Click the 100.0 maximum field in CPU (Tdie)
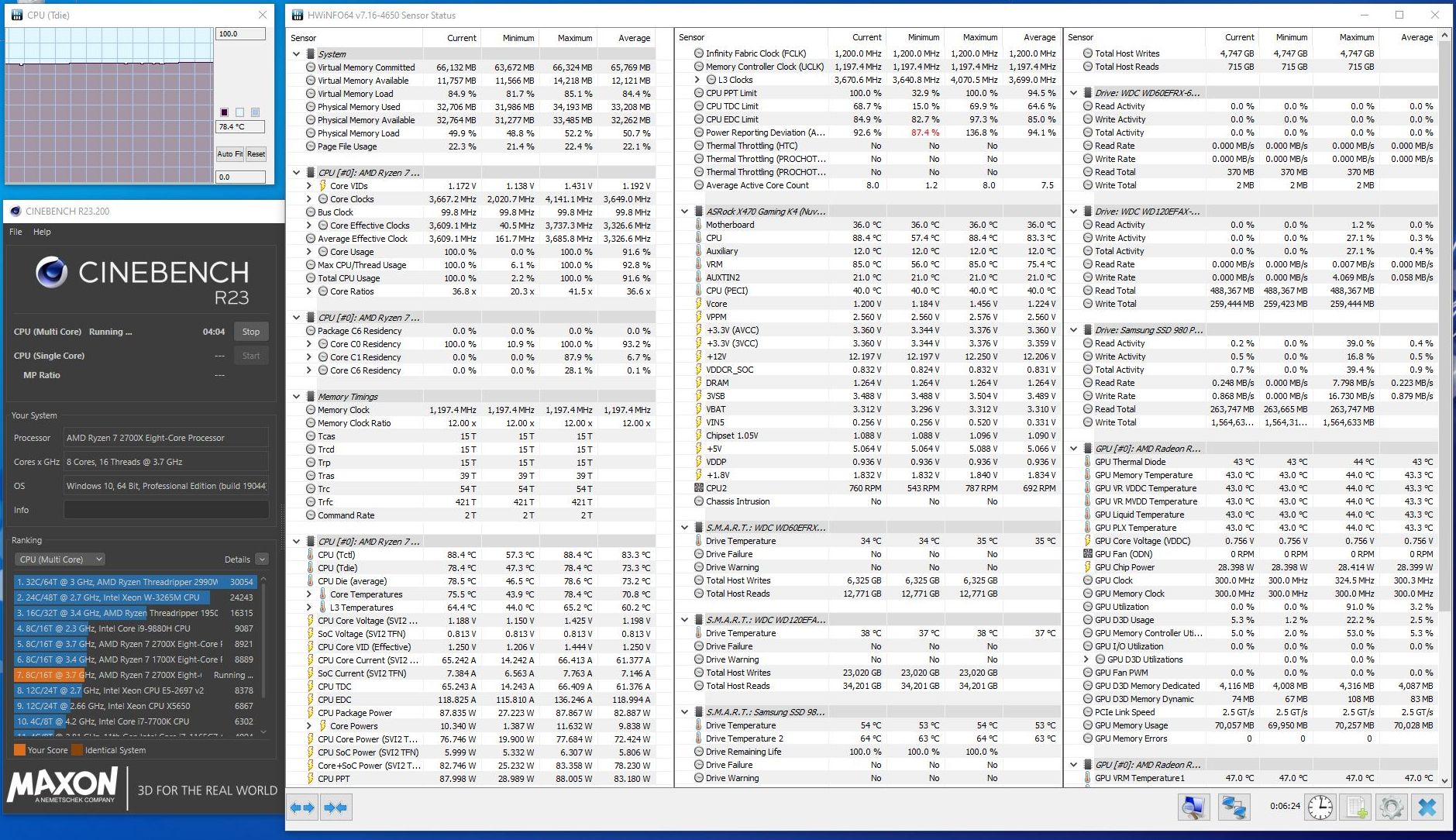Image resolution: width=1456 pixels, height=840 pixels. 241,34
